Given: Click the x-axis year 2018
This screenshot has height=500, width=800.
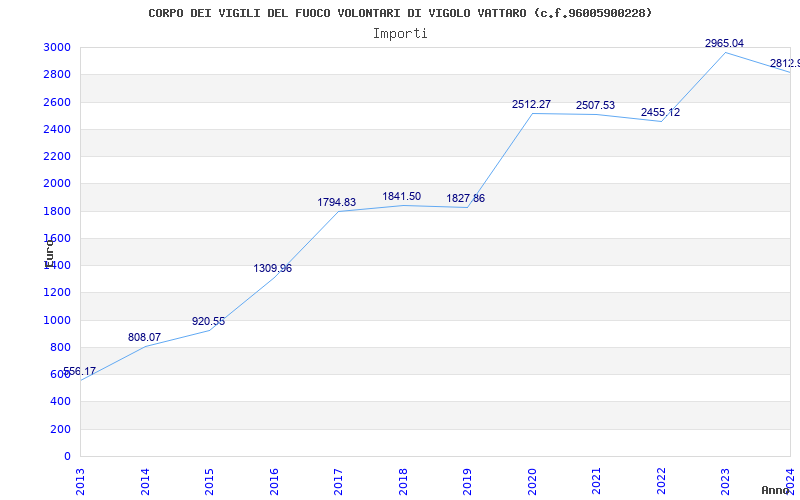Looking at the screenshot, I should tap(403, 482).
